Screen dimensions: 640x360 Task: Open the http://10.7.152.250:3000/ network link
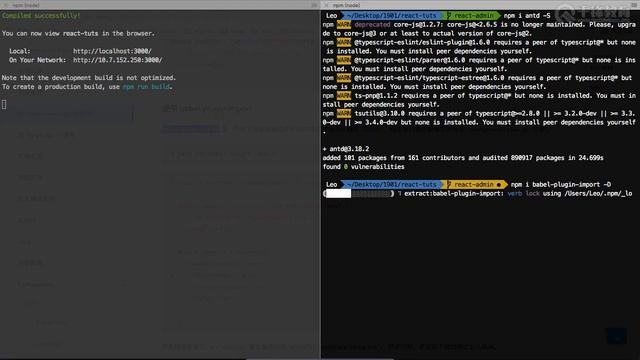pyautogui.click(x=118, y=60)
